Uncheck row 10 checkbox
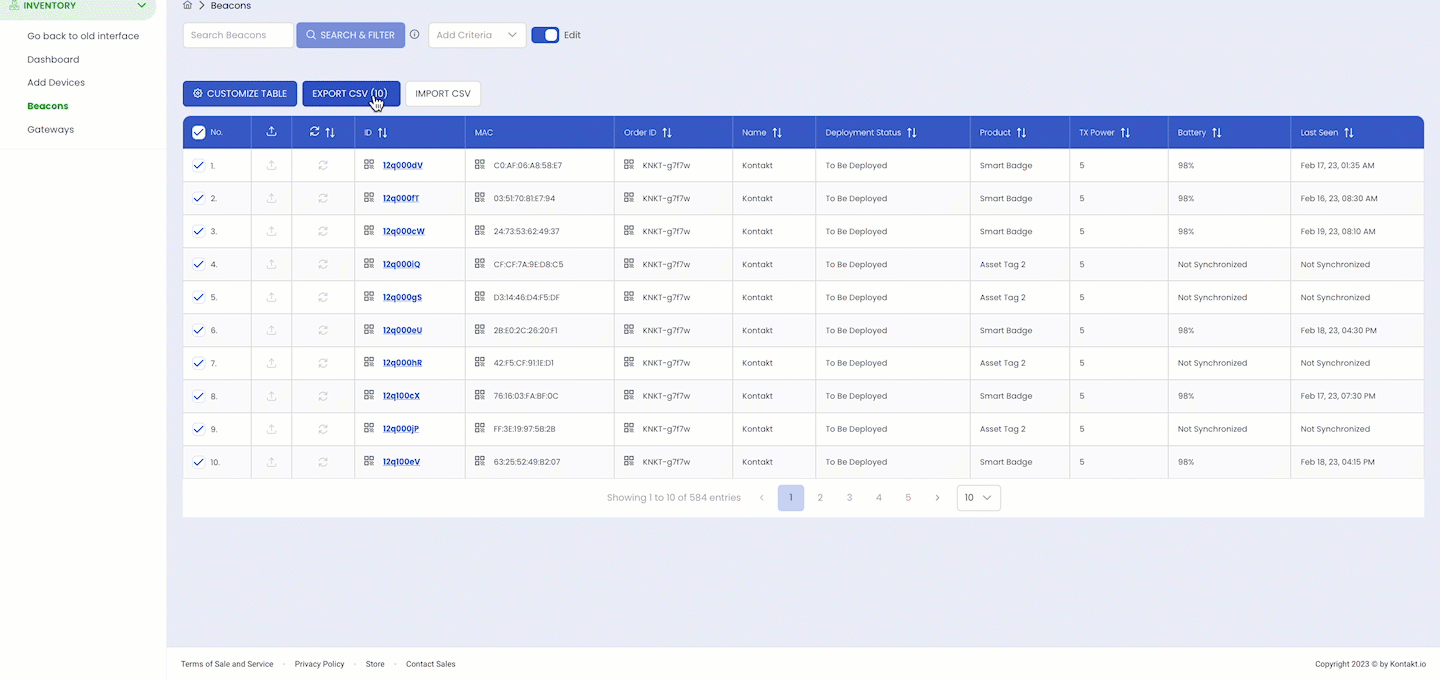The image size is (1440, 680). 198,462
